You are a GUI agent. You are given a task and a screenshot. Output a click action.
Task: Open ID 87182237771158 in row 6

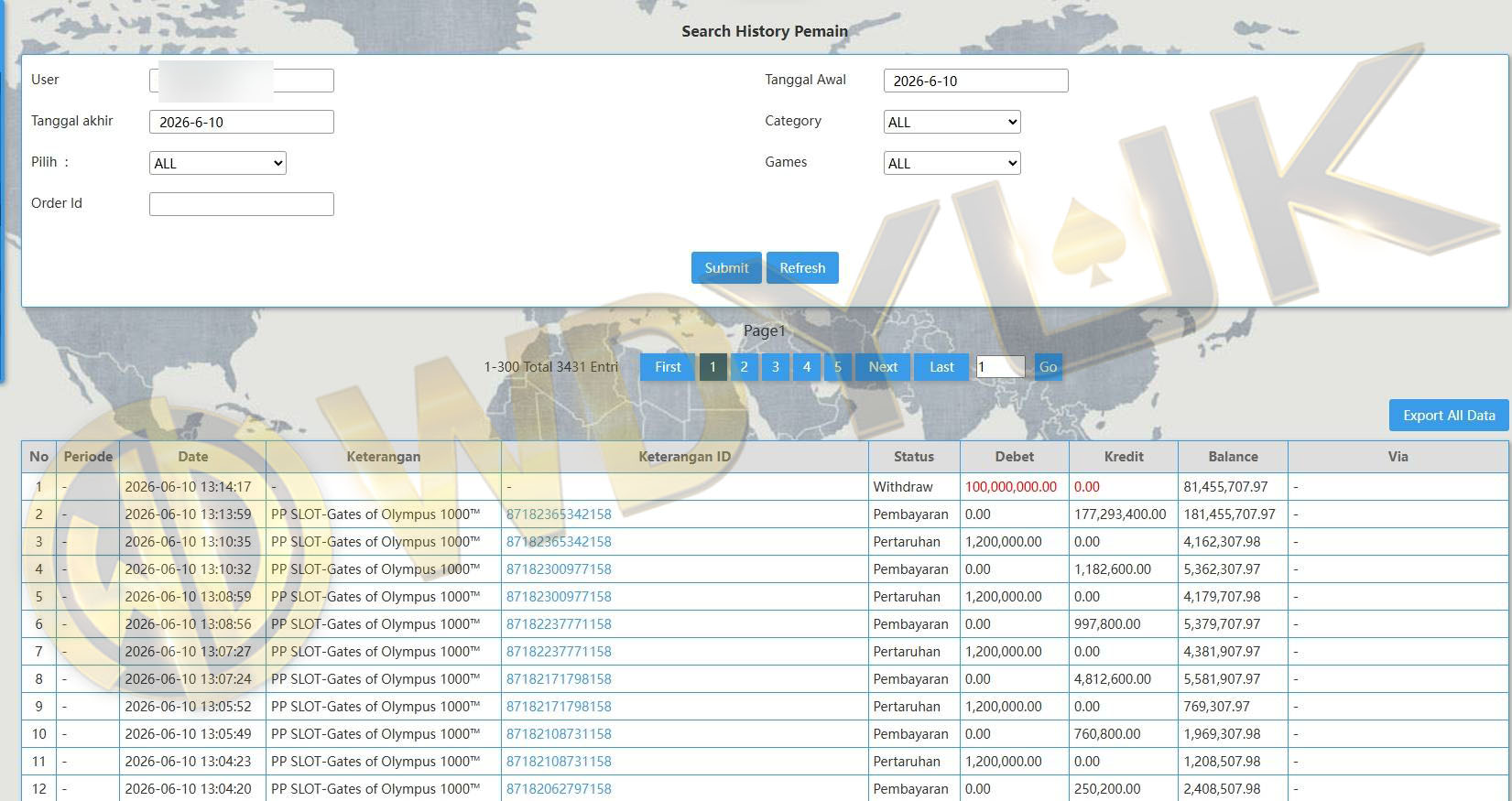pos(559,624)
